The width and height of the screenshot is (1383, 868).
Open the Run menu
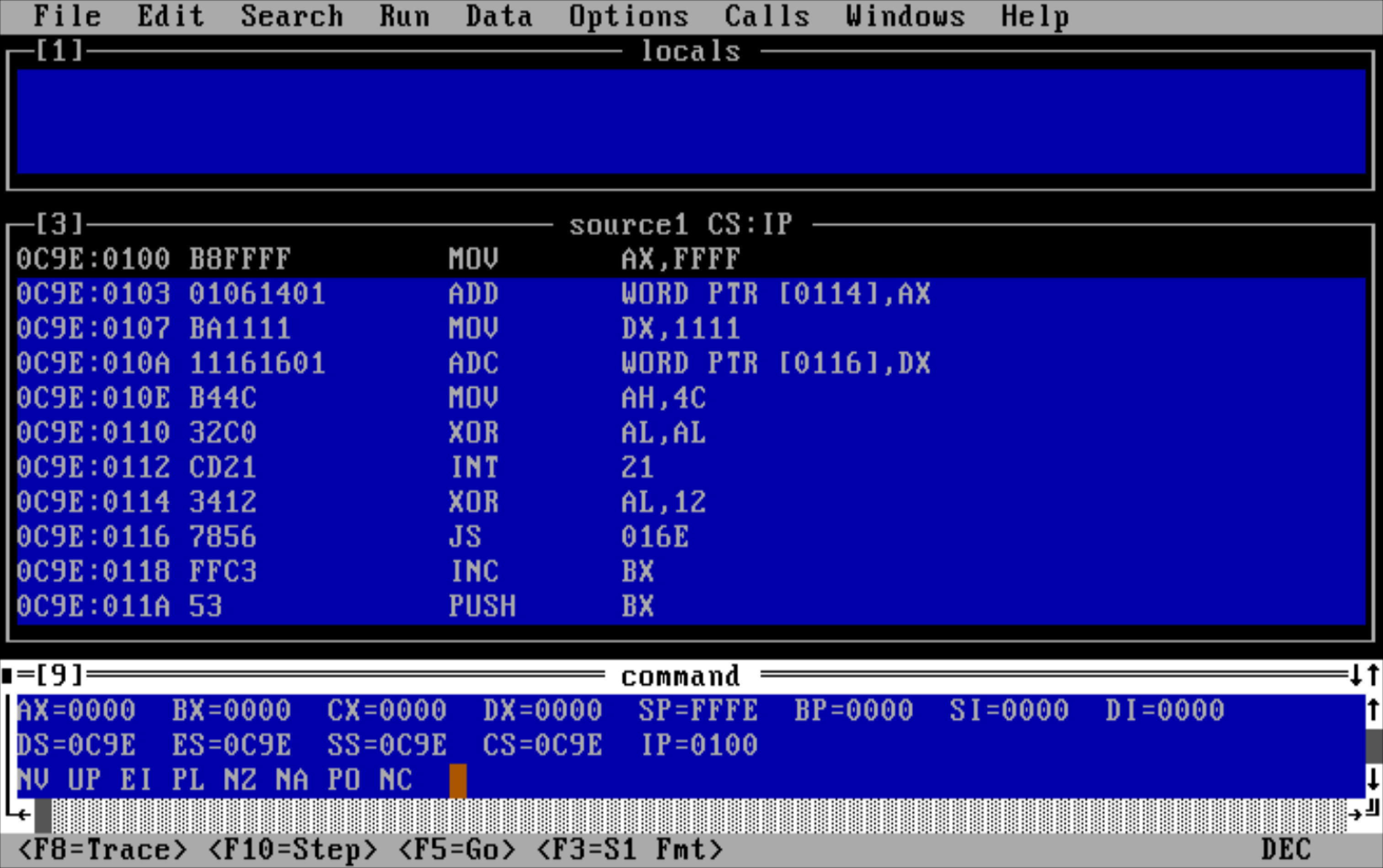(404, 16)
